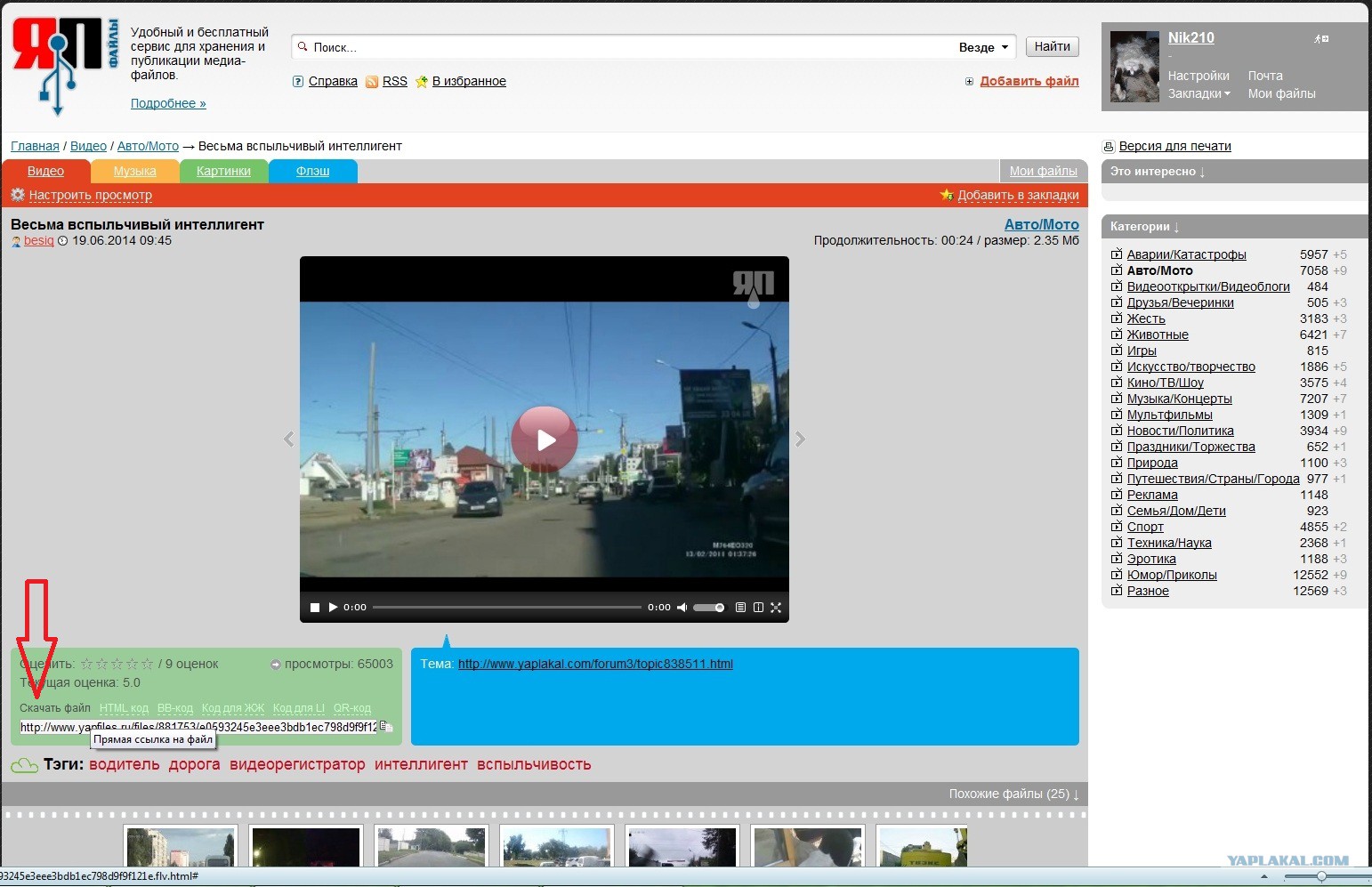1372x887 pixels.
Task: Click the logout running-man icon
Action: (x=1320, y=38)
